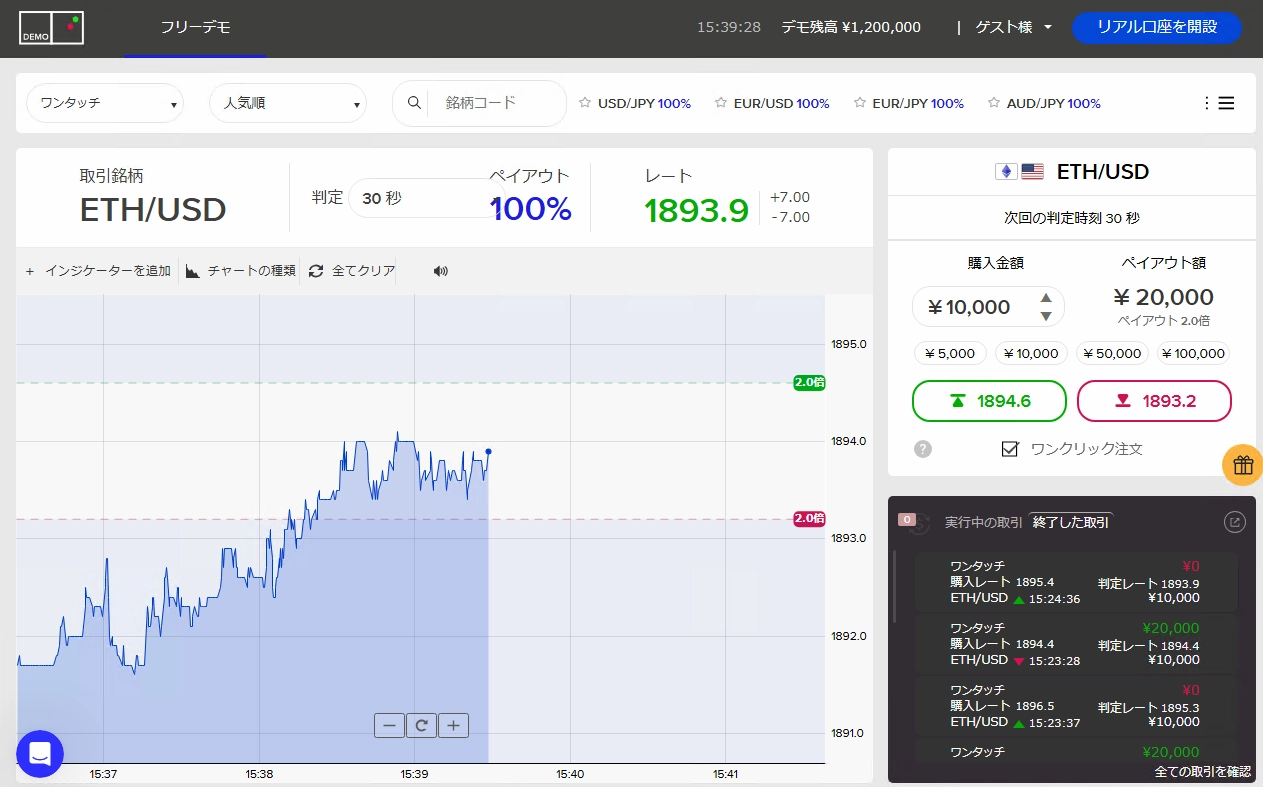This screenshot has width=1263, height=787.
Task: Open チャートの種類 chart type selector
Action: pos(241,271)
